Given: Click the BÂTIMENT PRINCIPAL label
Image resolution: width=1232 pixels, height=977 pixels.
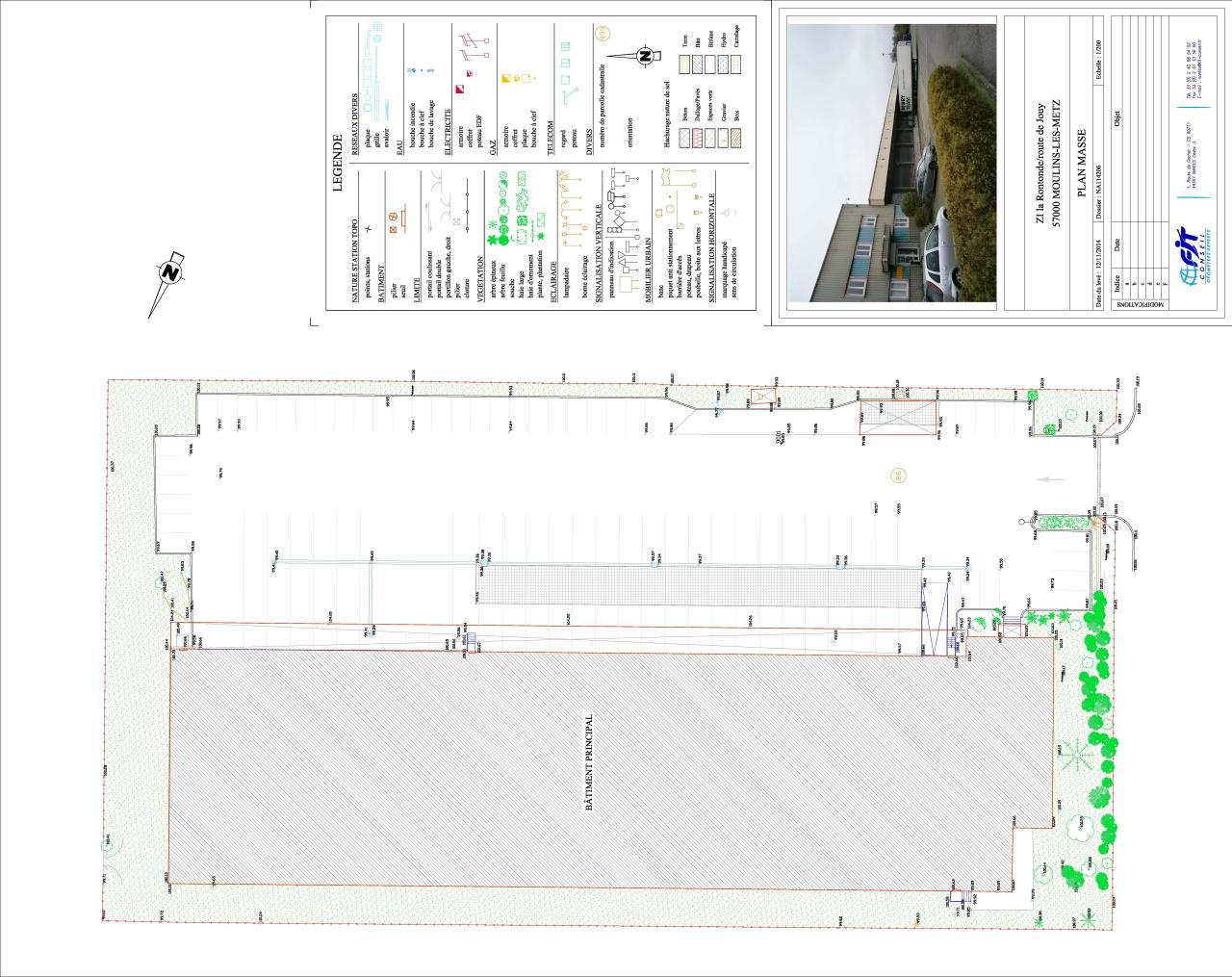Looking at the screenshot, I should [590, 766].
